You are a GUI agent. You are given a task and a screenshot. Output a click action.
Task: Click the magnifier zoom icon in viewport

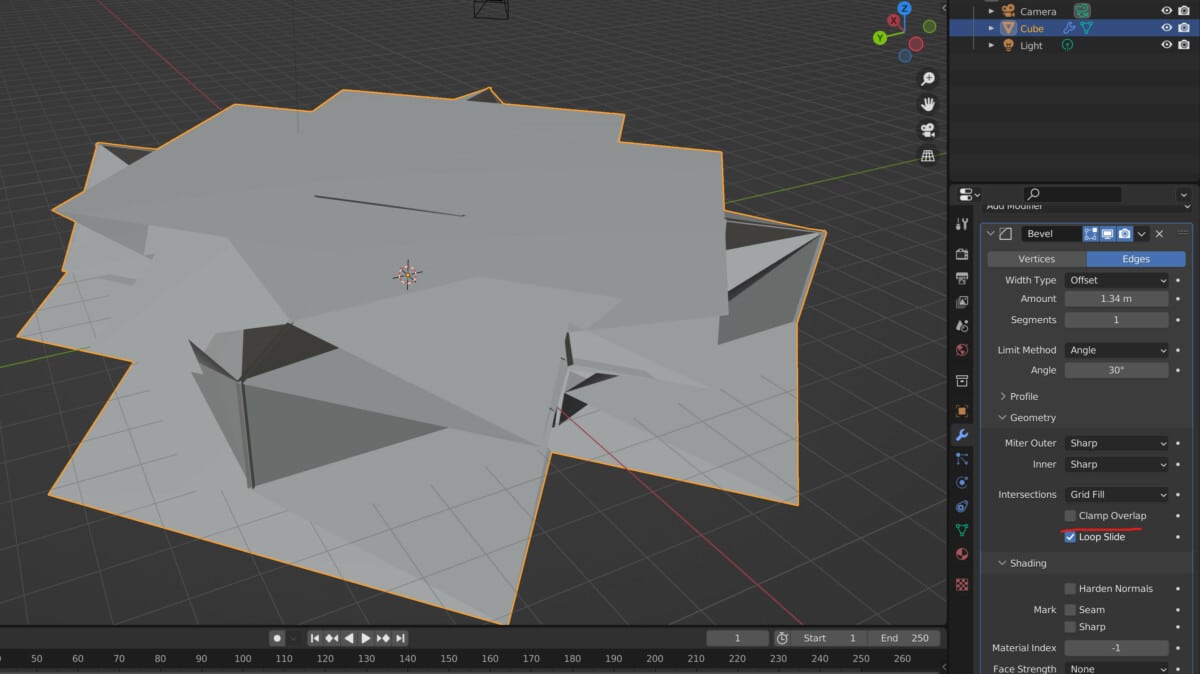tap(928, 78)
